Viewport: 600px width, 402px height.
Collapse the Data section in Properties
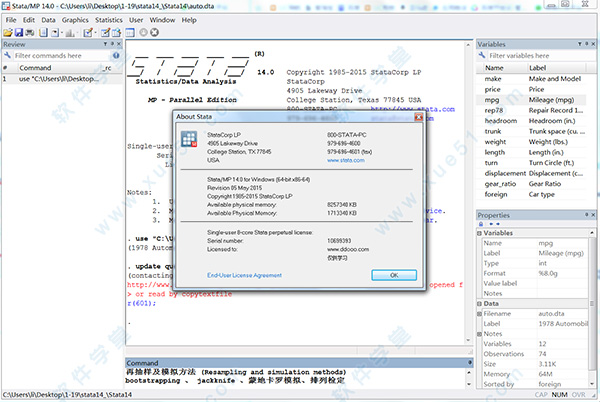point(480,306)
